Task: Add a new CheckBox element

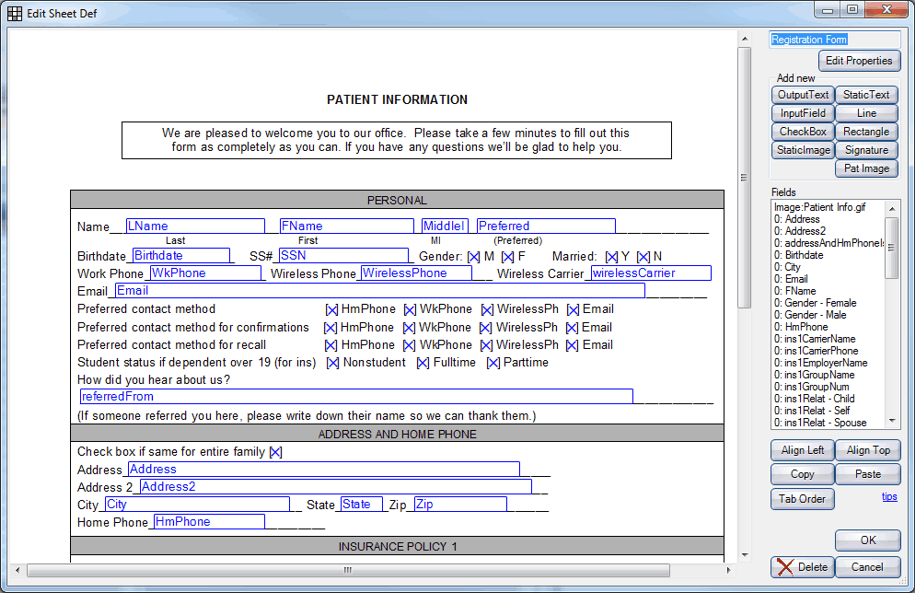Action: coord(802,132)
